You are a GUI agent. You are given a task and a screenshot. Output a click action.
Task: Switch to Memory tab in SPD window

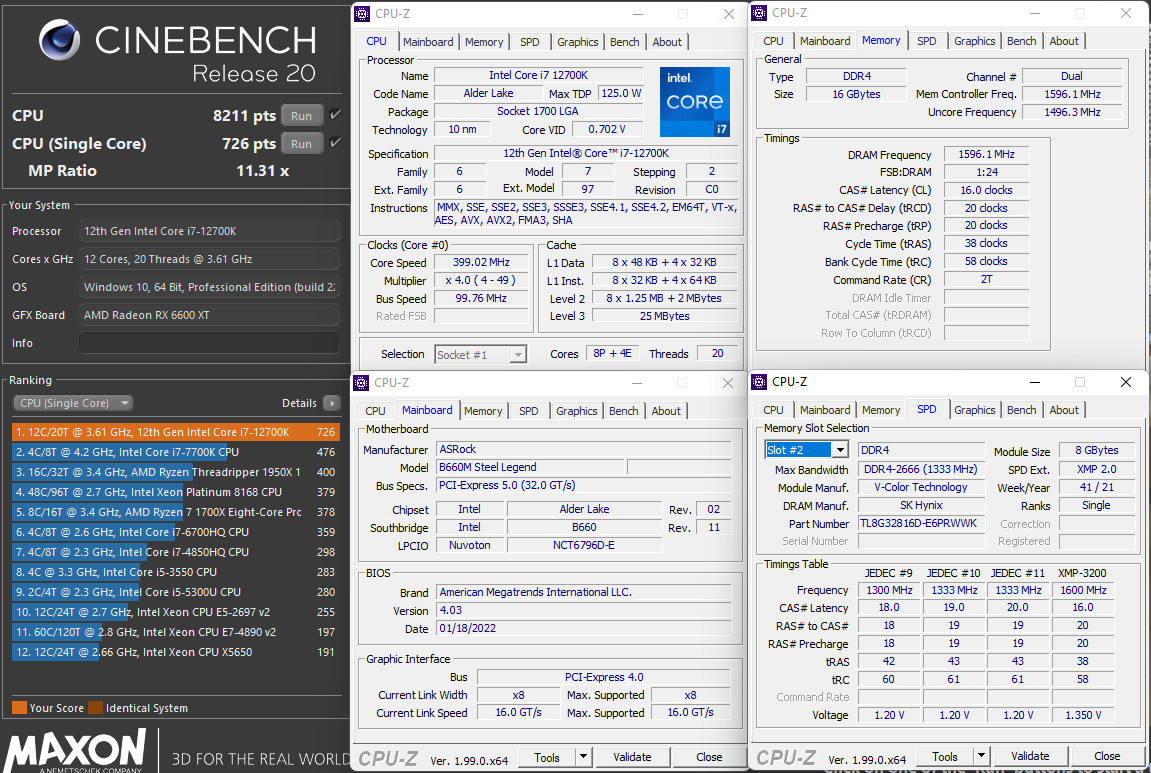tap(881, 410)
